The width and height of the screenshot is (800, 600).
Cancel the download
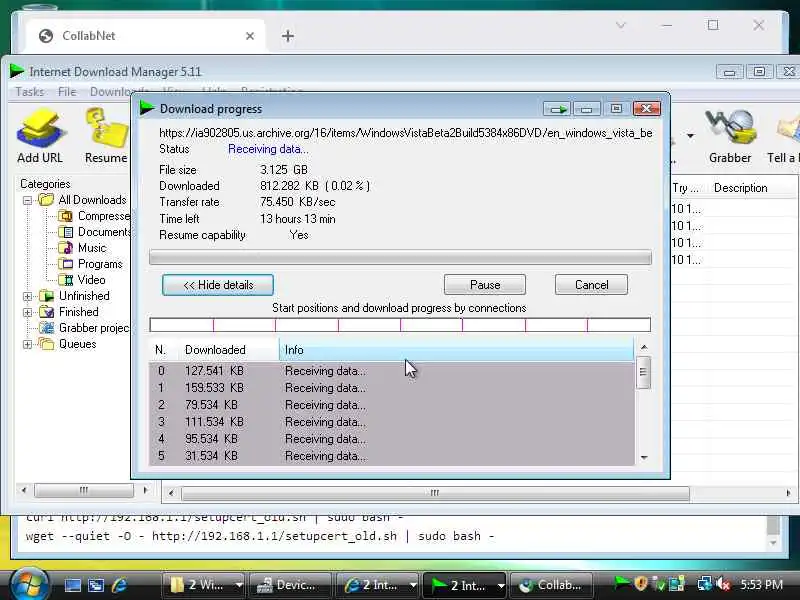(591, 285)
